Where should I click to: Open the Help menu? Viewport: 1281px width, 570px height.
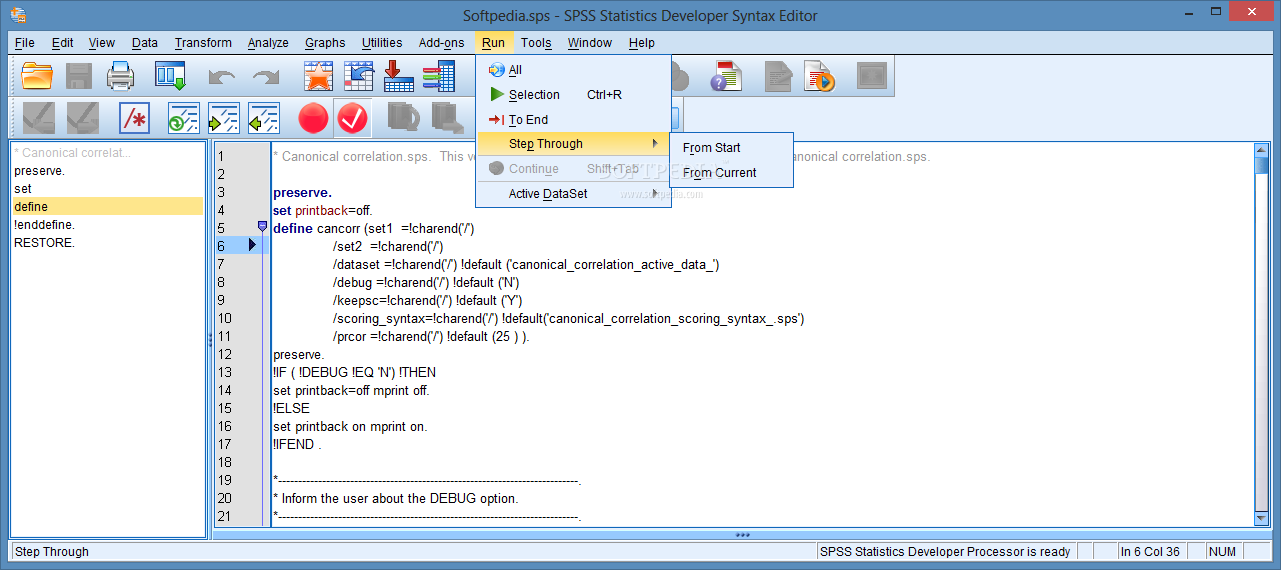(642, 43)
